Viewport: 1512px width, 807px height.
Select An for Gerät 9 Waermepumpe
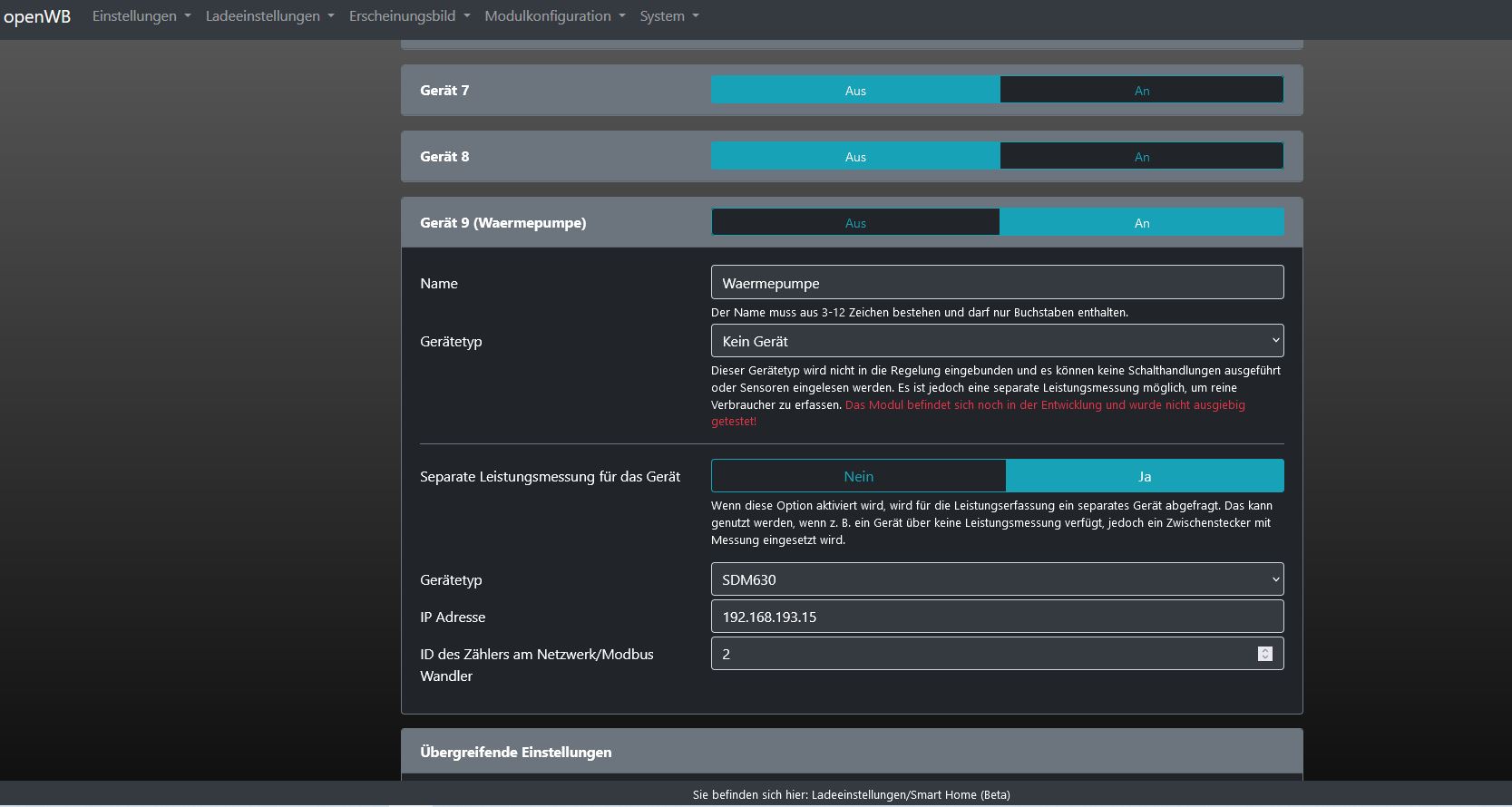[1141, 223]
